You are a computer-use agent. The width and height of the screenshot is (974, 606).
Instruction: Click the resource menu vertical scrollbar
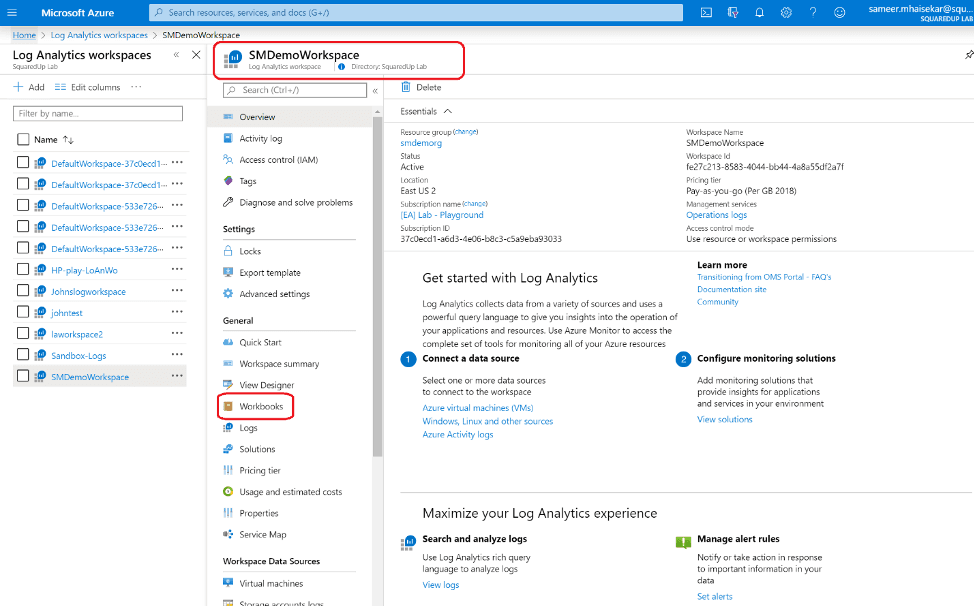tap(377, 286)
